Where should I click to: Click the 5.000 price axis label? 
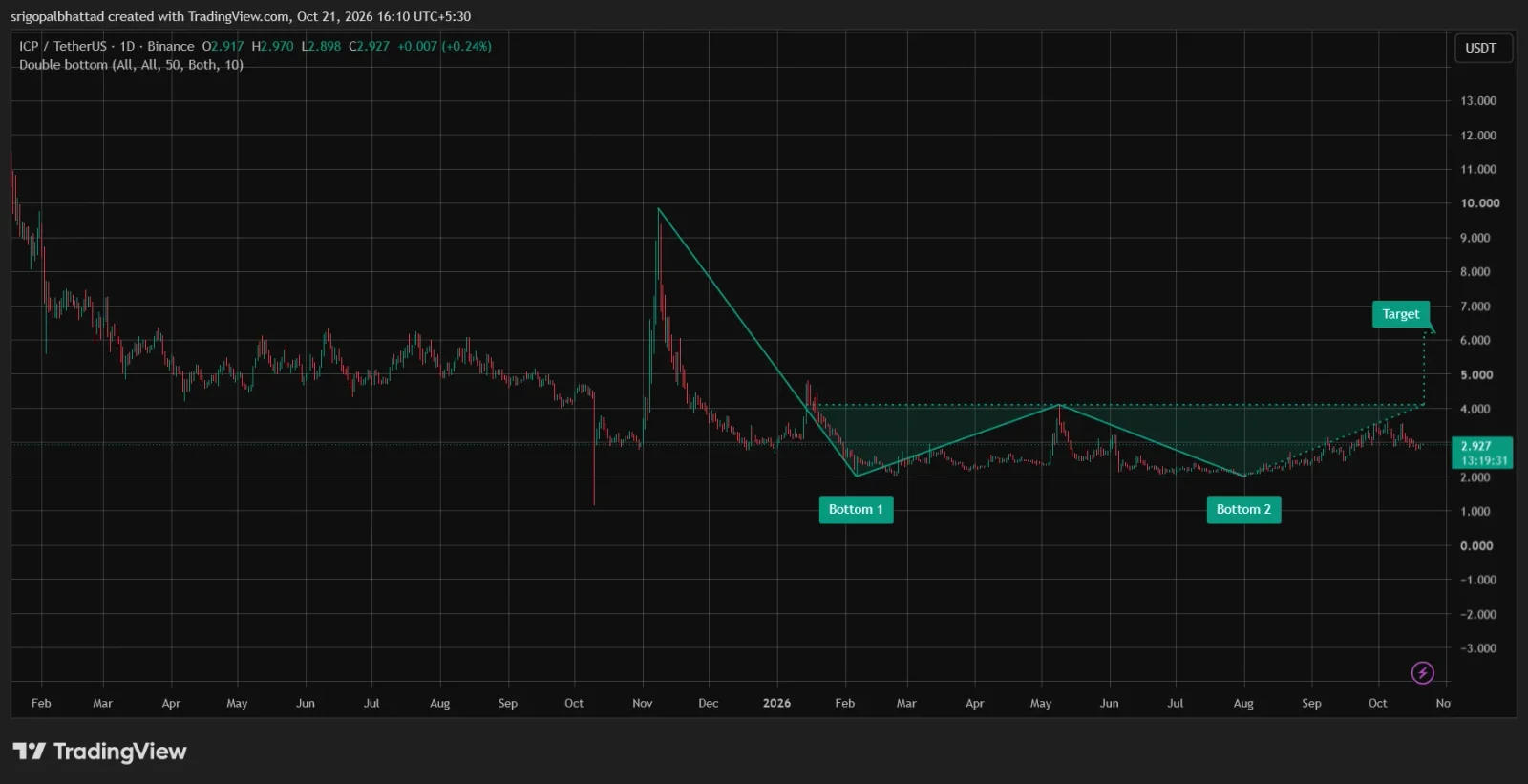coord(1476,375)
